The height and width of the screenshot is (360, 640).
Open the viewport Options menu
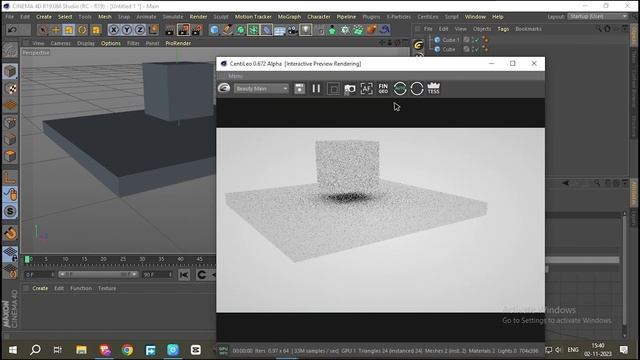(x=111, y=43)
